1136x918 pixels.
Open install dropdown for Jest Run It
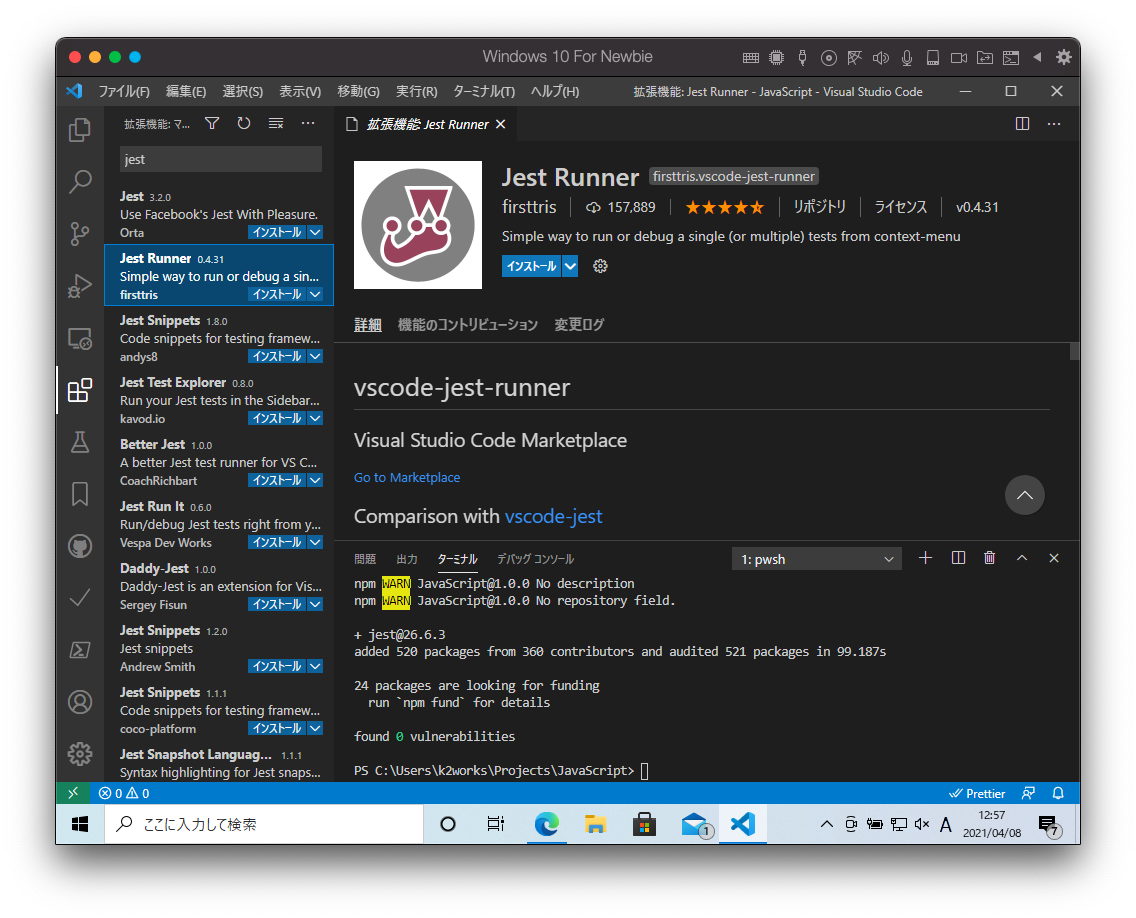[315, 542]
